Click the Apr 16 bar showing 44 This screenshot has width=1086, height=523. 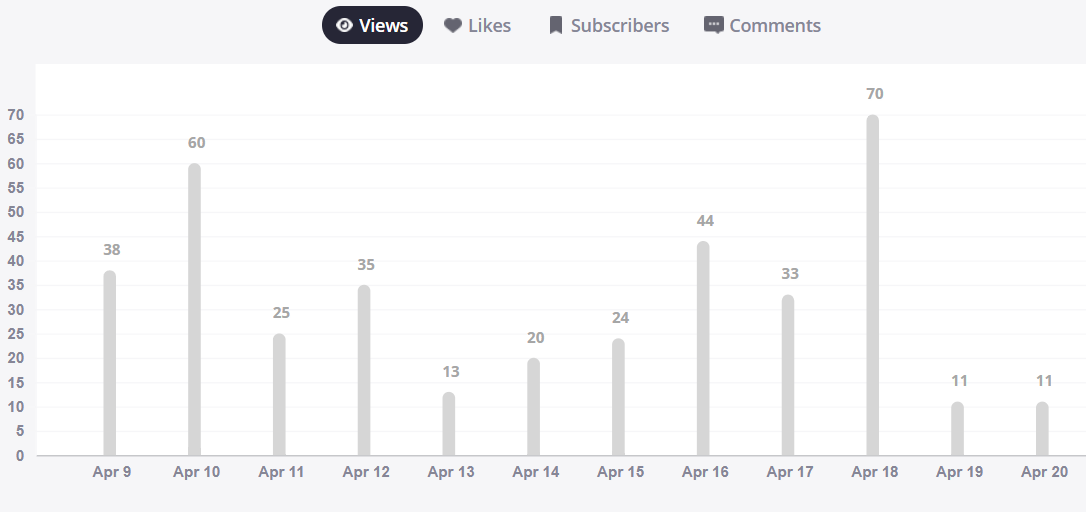pyautogui.click(x=703, y=348)
